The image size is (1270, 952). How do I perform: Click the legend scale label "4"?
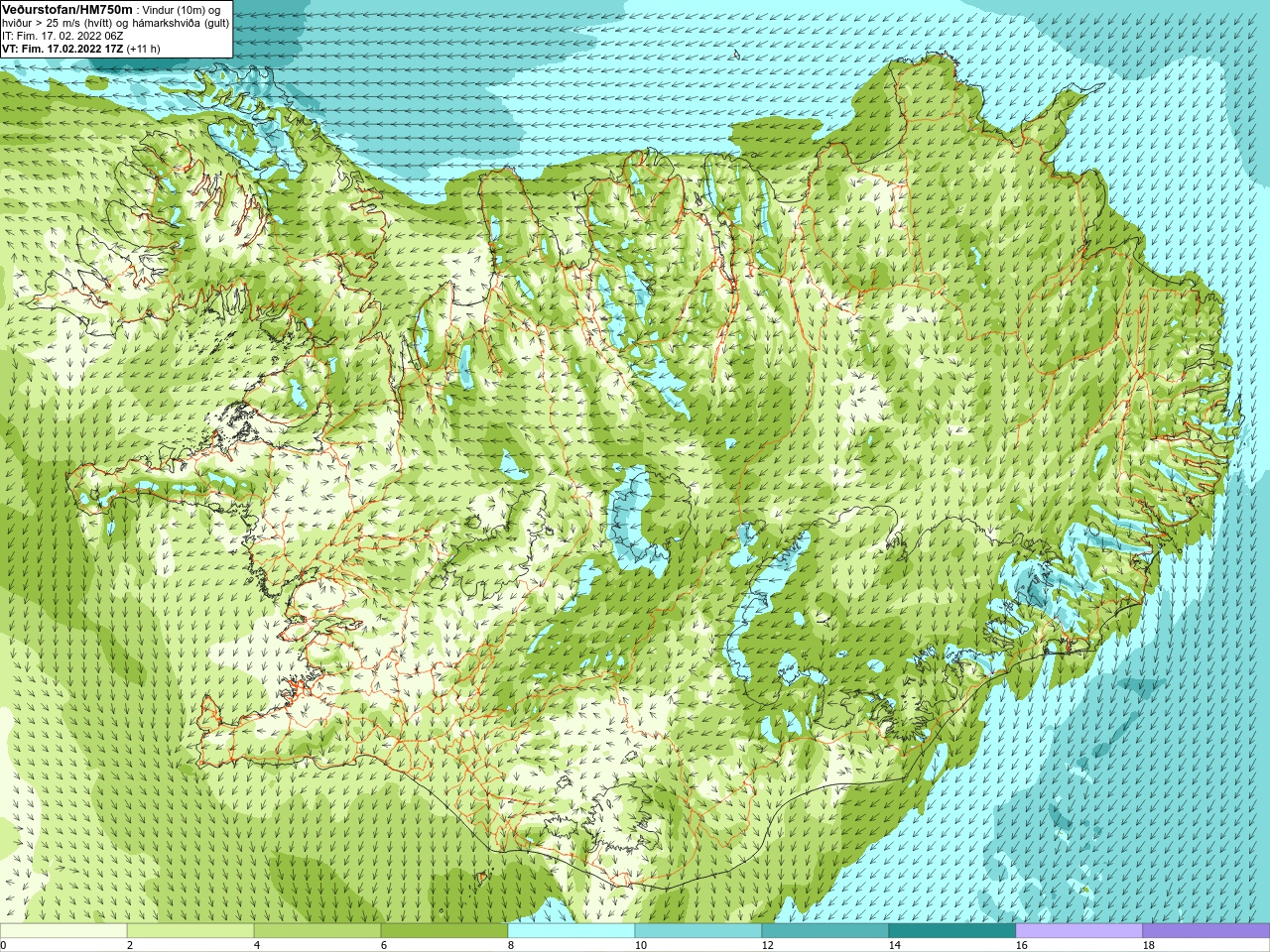pyautogui.click(x=257, y=945)
